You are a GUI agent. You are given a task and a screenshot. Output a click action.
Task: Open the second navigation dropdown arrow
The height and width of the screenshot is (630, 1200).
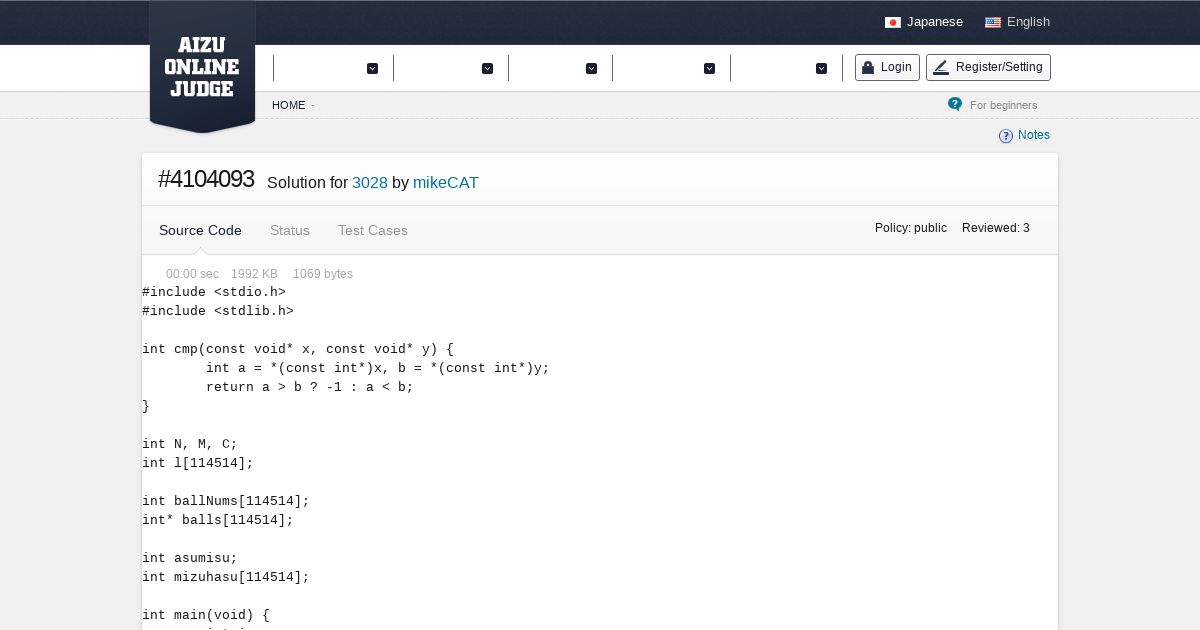pos(487,68)
